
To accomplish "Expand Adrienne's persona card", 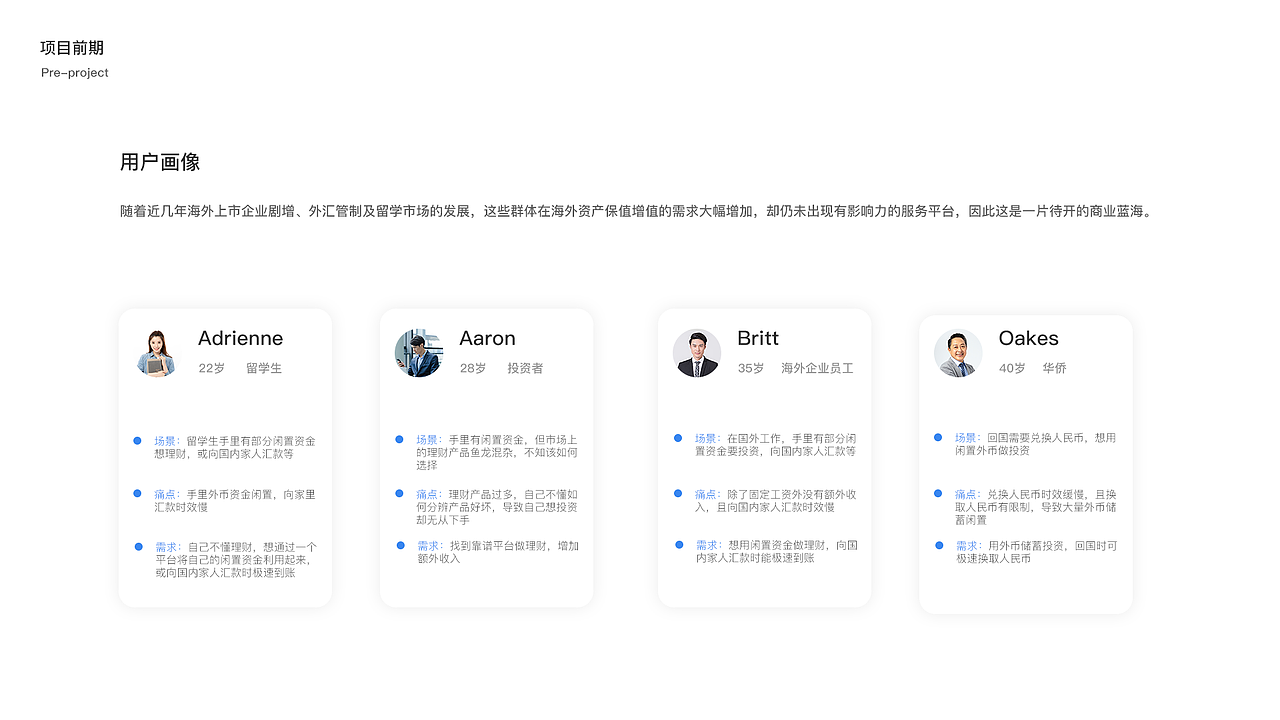I will pyautogui.click(x=225, y=457).
